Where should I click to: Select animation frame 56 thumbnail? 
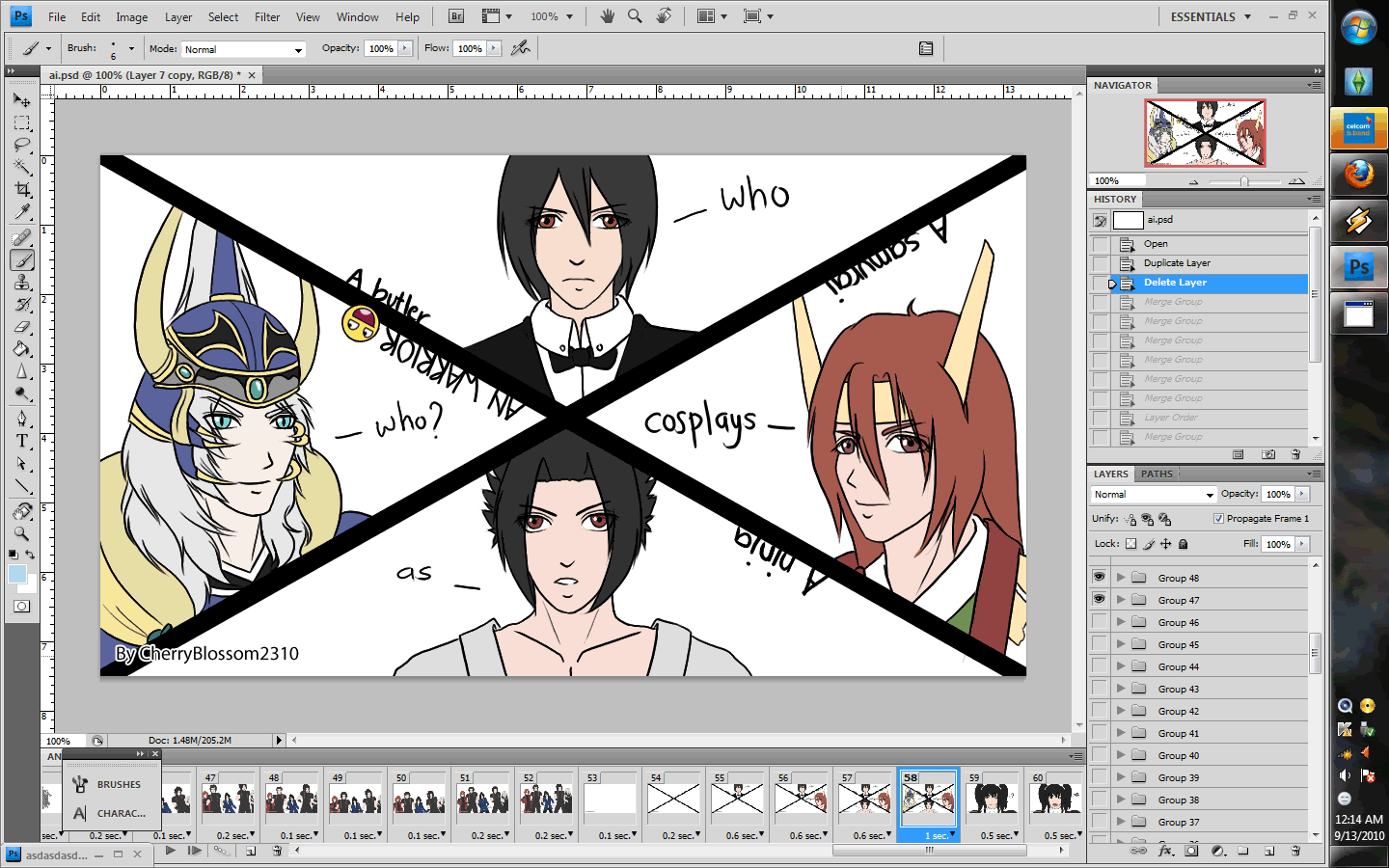(801, 799)
